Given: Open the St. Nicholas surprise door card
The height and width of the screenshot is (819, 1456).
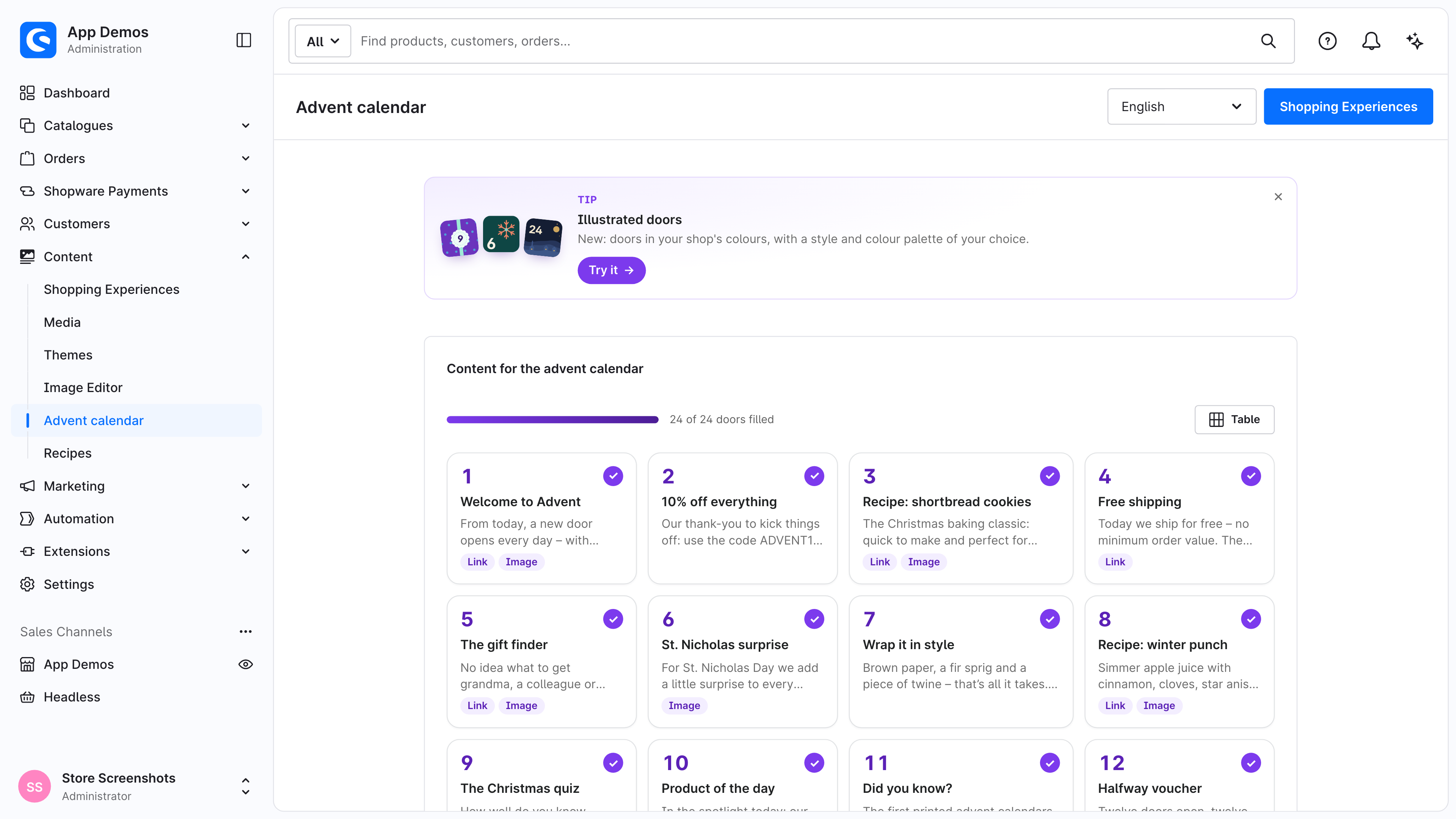Looking at the screenshot, I should tap(742, 661).
